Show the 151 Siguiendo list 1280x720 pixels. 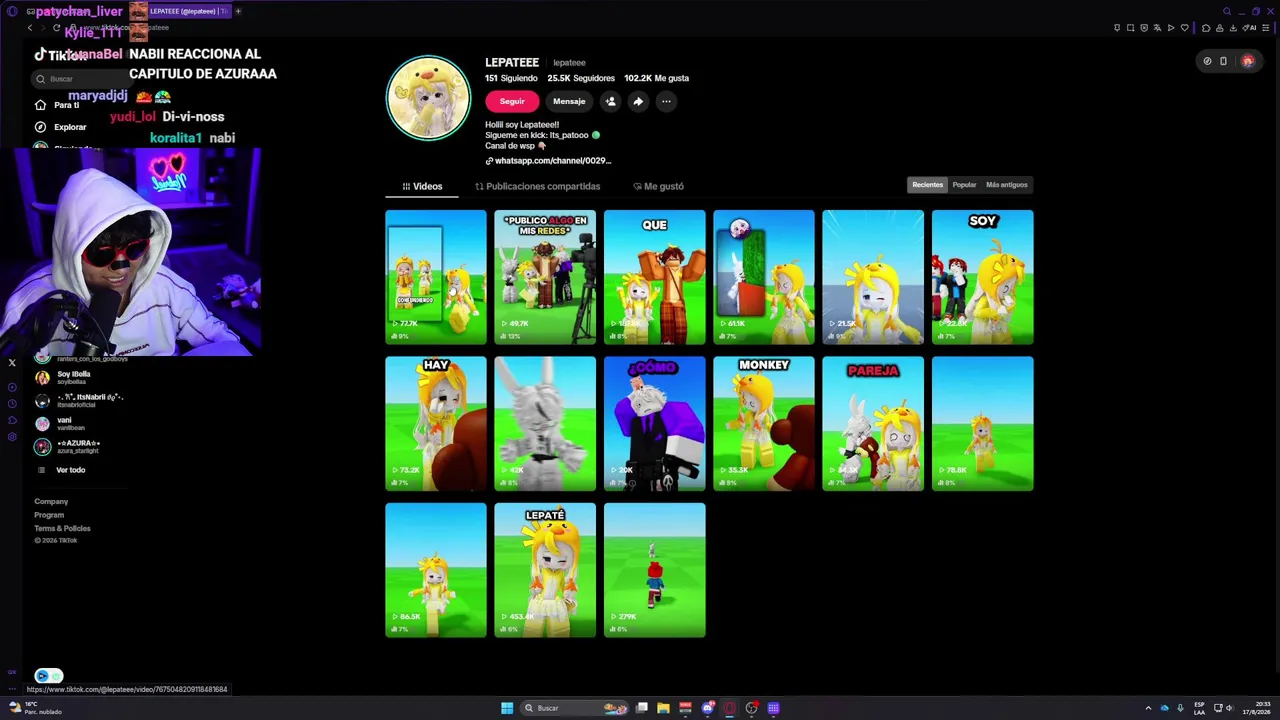click(x=511, y=78)
